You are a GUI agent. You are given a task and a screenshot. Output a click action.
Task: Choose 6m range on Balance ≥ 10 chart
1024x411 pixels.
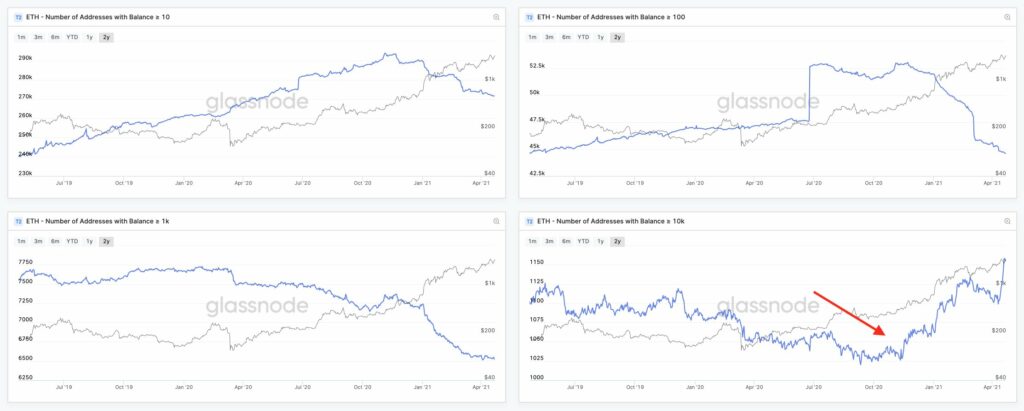55,37
